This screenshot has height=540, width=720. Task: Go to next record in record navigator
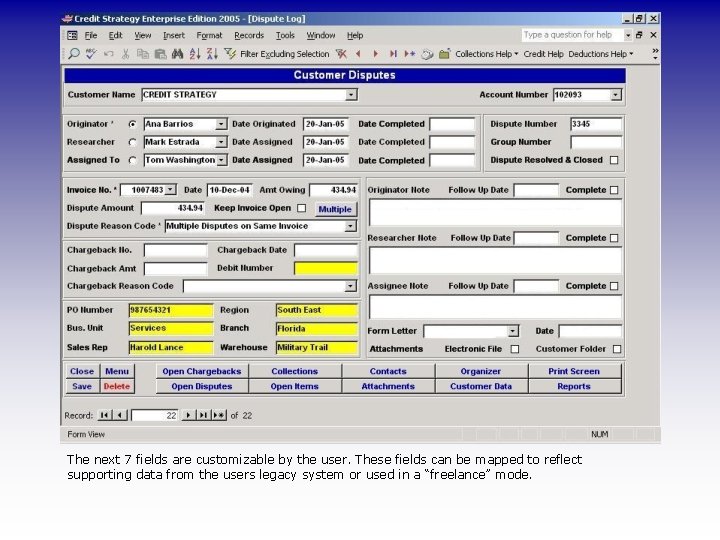[x=188, y=415]
